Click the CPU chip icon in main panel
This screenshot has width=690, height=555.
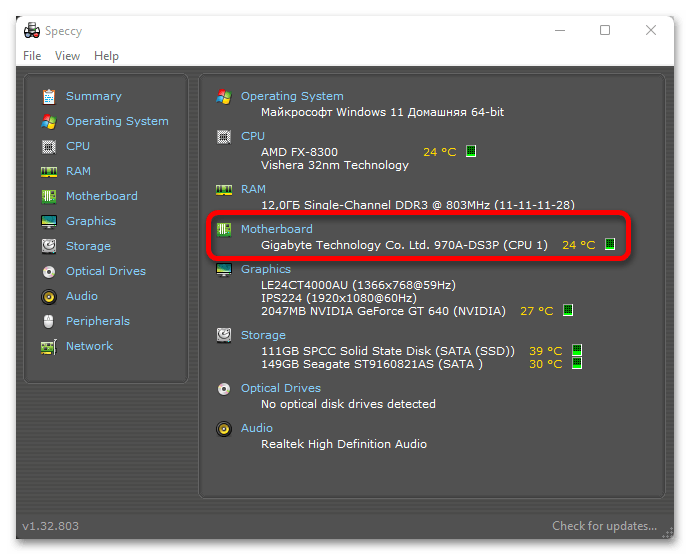point(224,137)
